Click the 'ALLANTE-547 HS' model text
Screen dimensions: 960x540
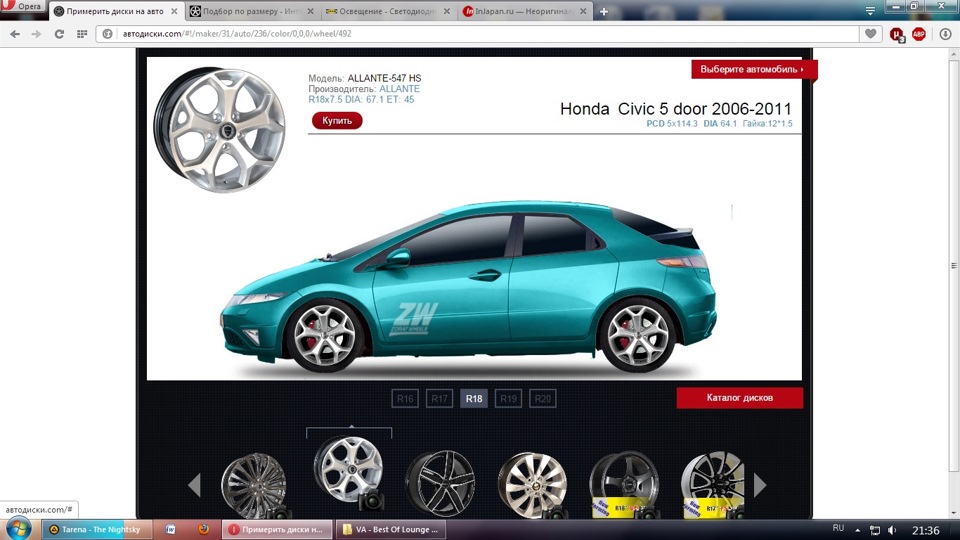[384, 78]
